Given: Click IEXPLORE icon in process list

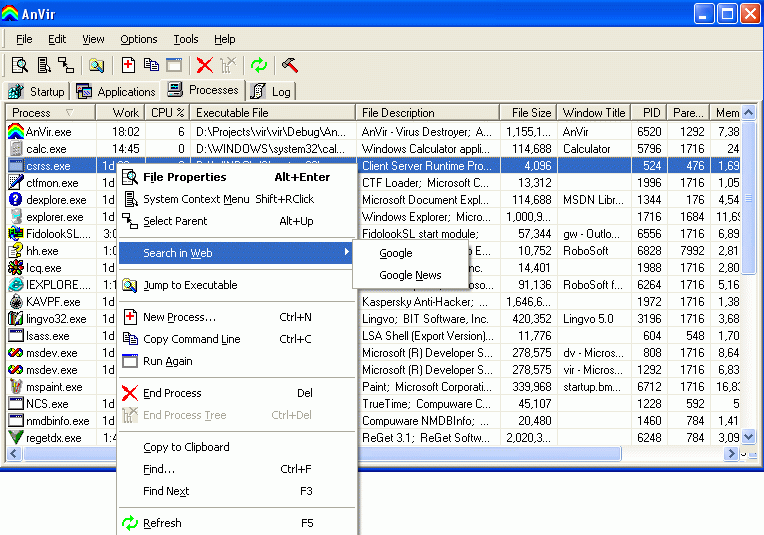Looking at the screenshot, I should [16, 285].
